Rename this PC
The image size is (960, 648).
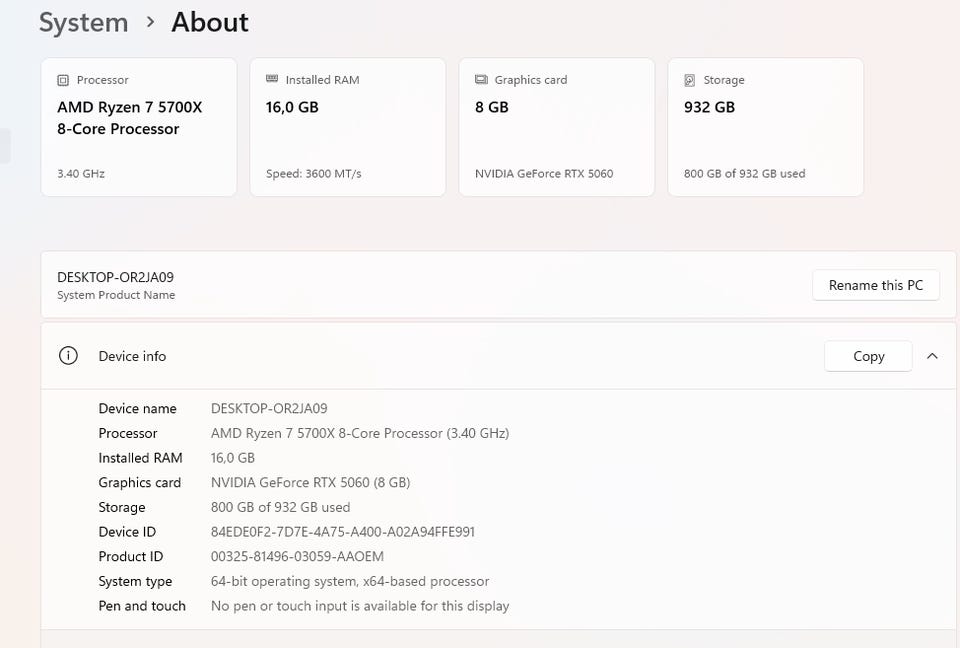[876, 285]
